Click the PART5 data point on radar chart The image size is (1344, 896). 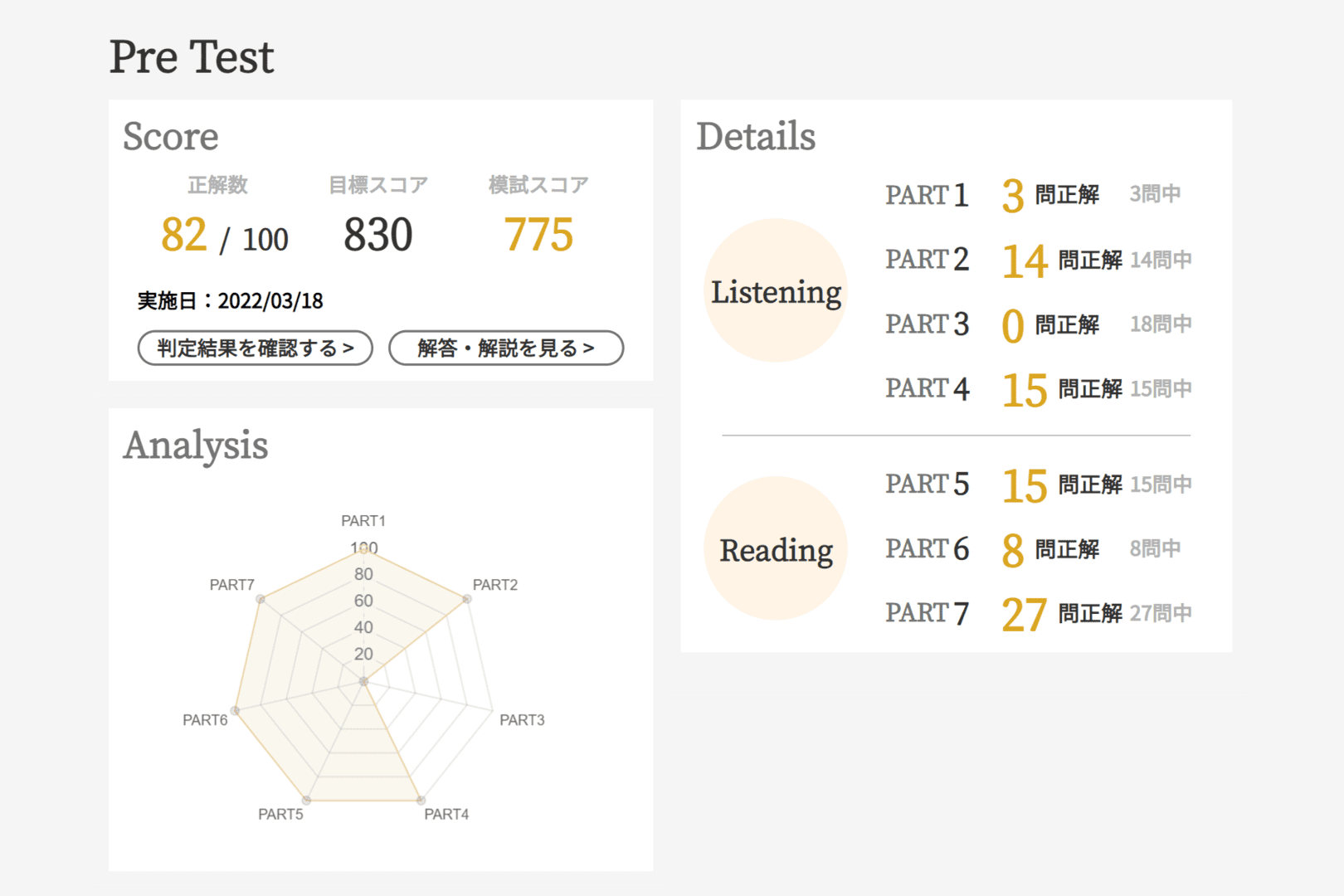click(x=306, y=801)
